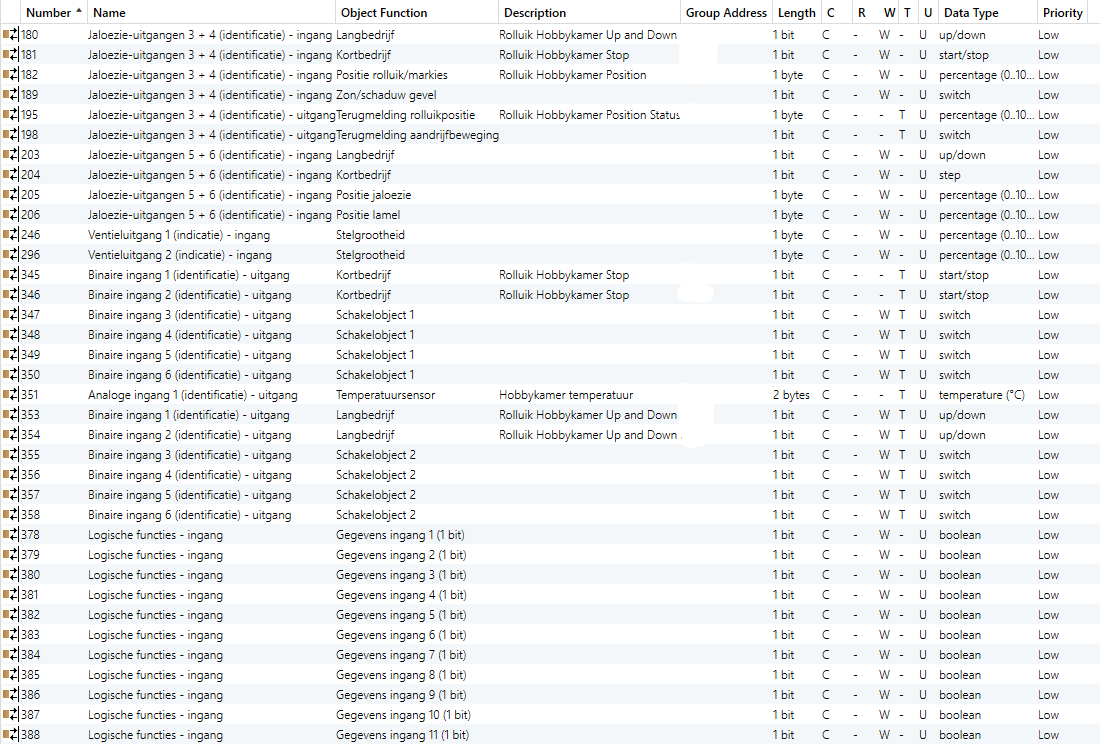Select '2 bytes' length cell

pos(791,395)
